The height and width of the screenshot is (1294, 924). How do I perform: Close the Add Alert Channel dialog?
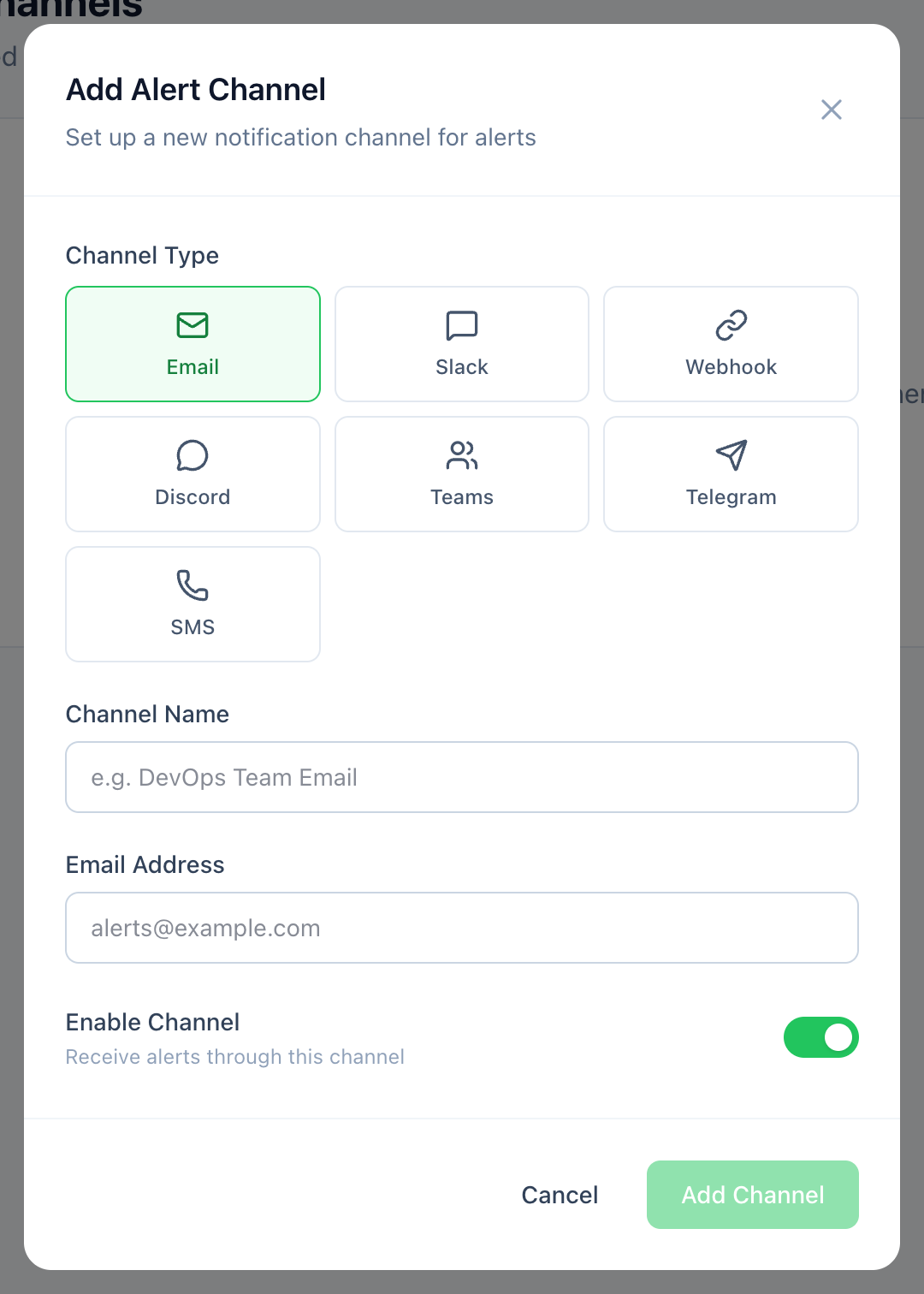[x=832, y=110]
